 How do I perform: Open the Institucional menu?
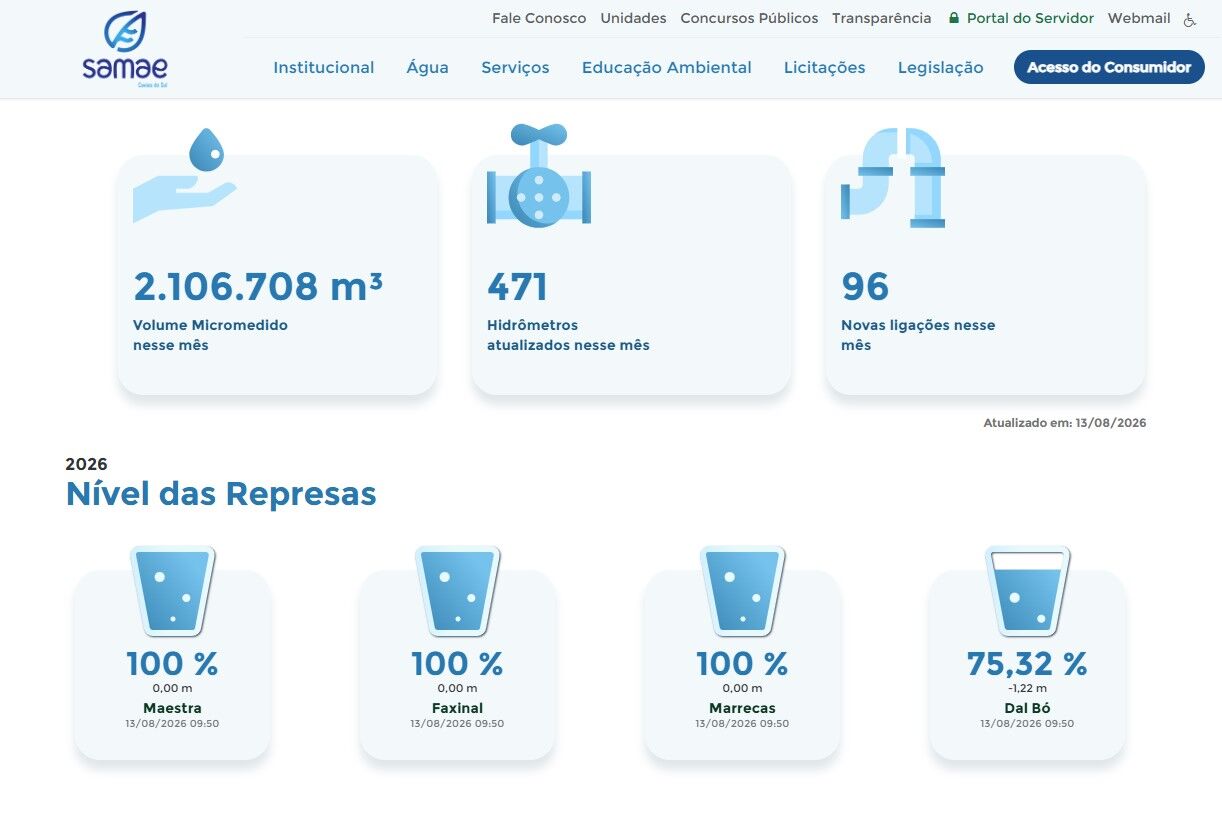coord(324,68)
